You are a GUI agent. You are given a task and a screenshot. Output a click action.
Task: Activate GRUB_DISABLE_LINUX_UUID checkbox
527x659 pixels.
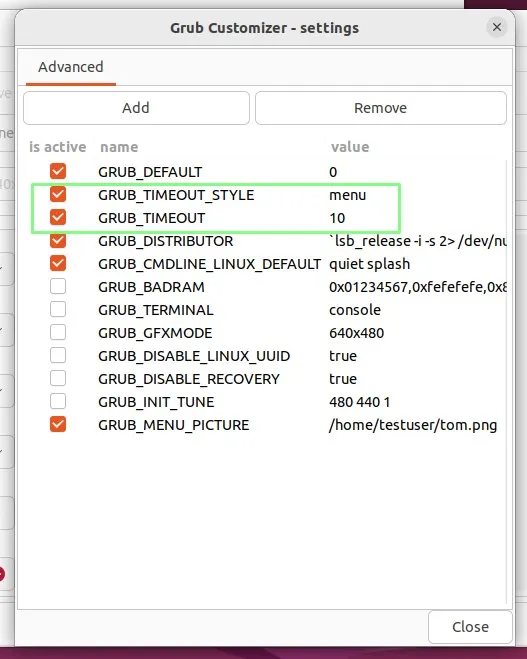[x=58, y=355]
